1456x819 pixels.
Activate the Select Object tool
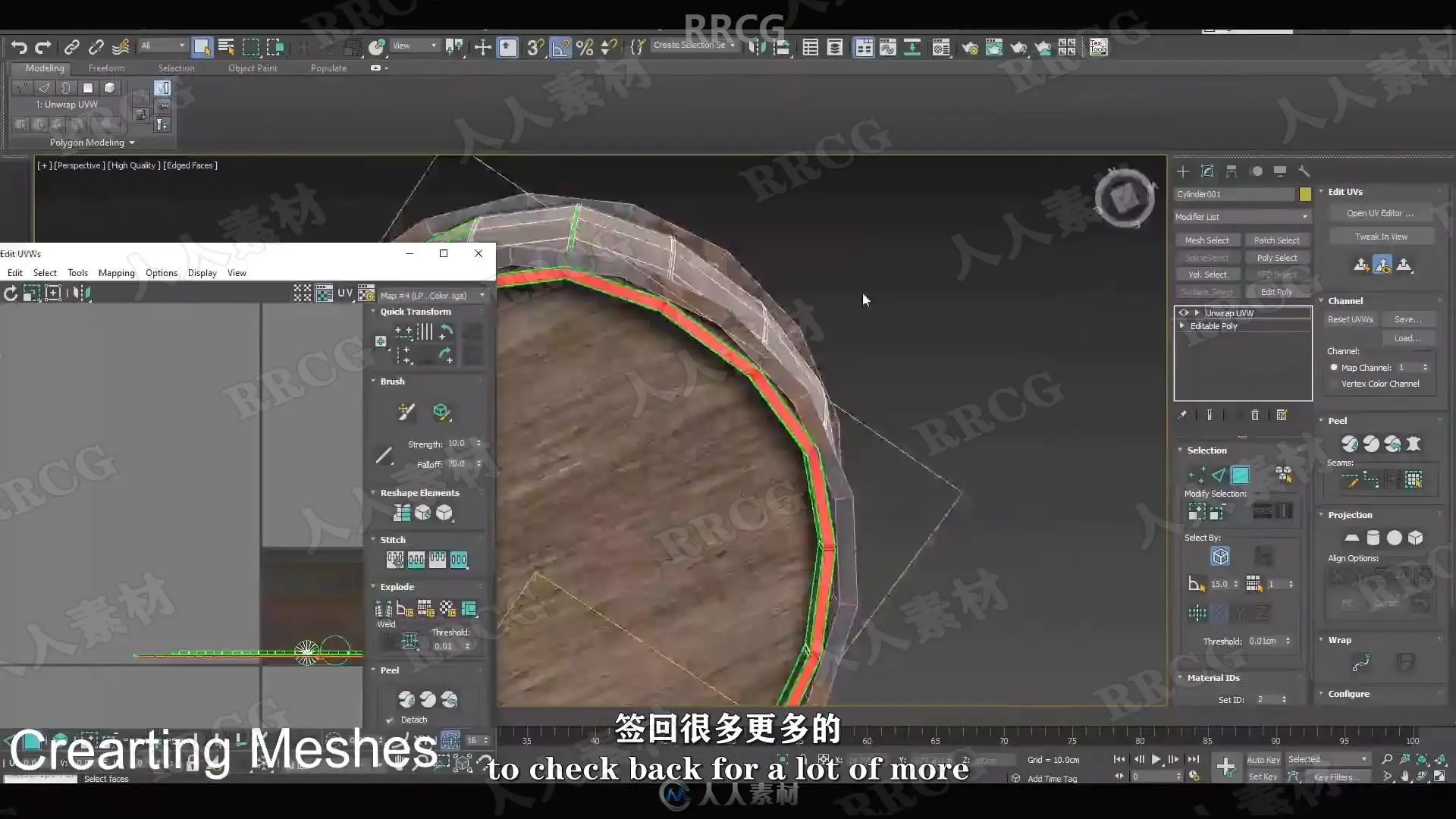click(x=202, y=47)
